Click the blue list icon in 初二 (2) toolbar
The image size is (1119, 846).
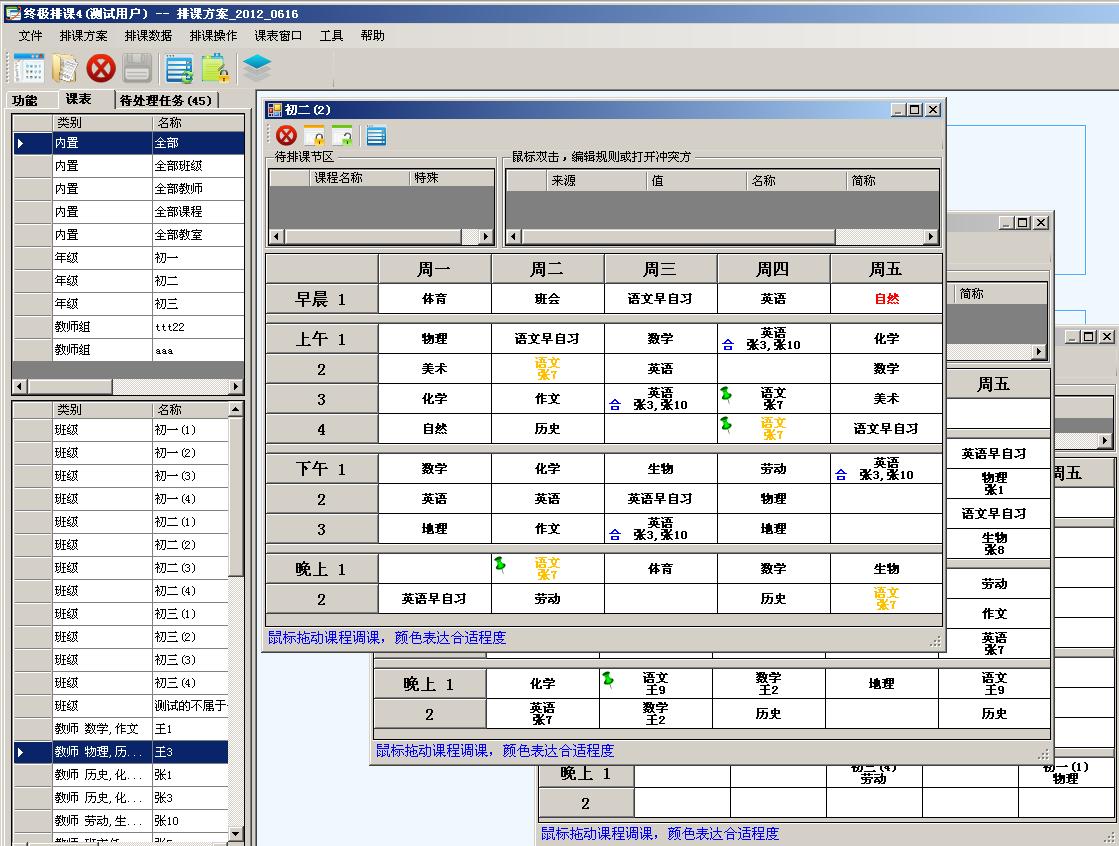tap(376, 135)
